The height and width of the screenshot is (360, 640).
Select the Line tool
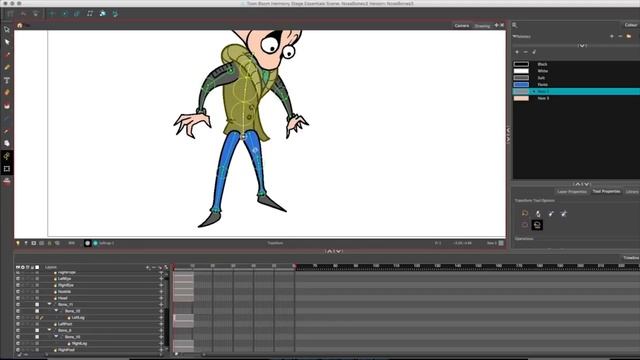(7, 118)
